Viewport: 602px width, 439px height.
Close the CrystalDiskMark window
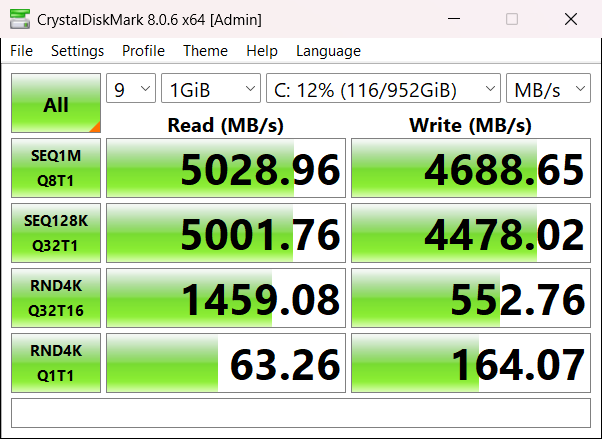[x=571, y=19]
